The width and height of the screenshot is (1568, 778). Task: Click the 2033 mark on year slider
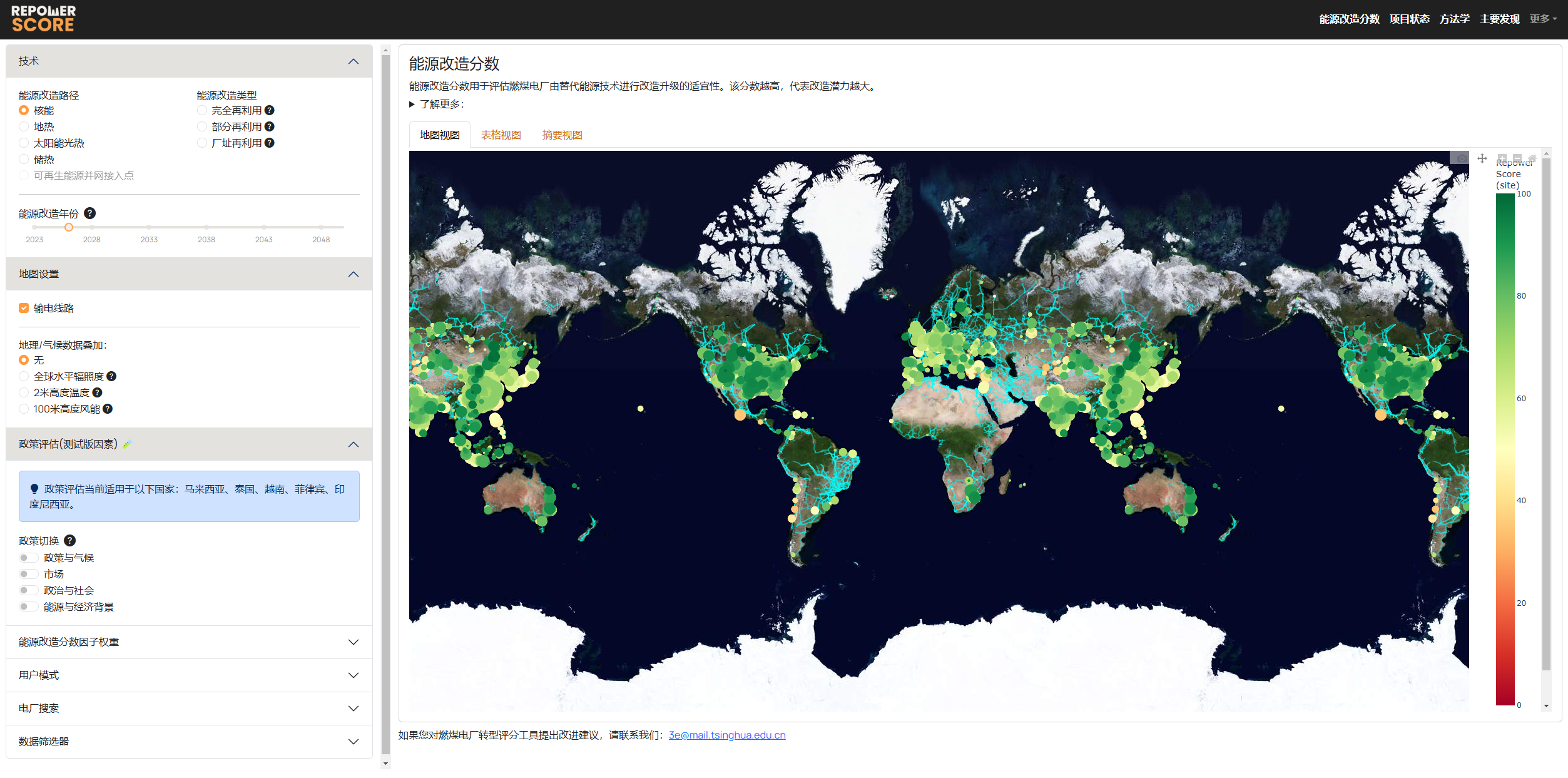(x=149, y=227)
